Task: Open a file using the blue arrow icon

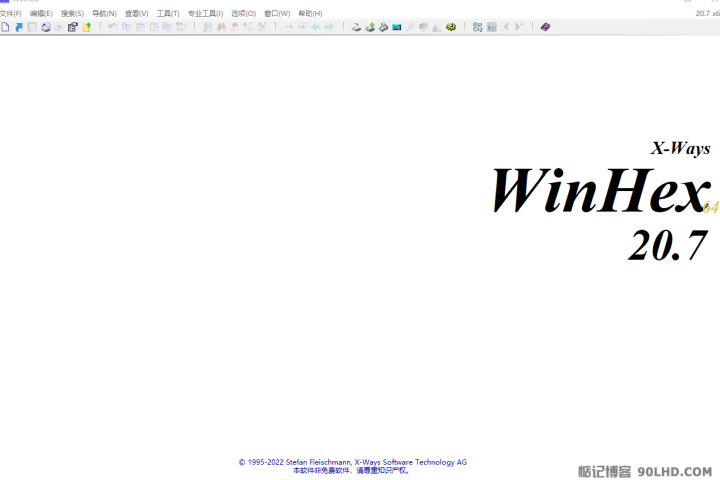Action: click(19, 27)
